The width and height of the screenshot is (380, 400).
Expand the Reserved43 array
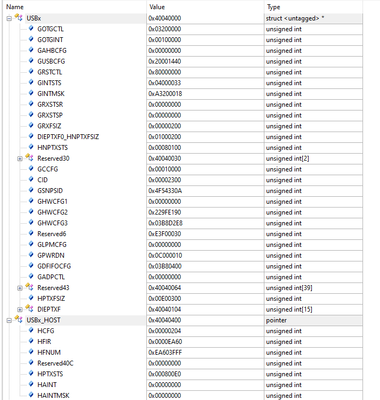pyautogui.click(x=20, y=288)
